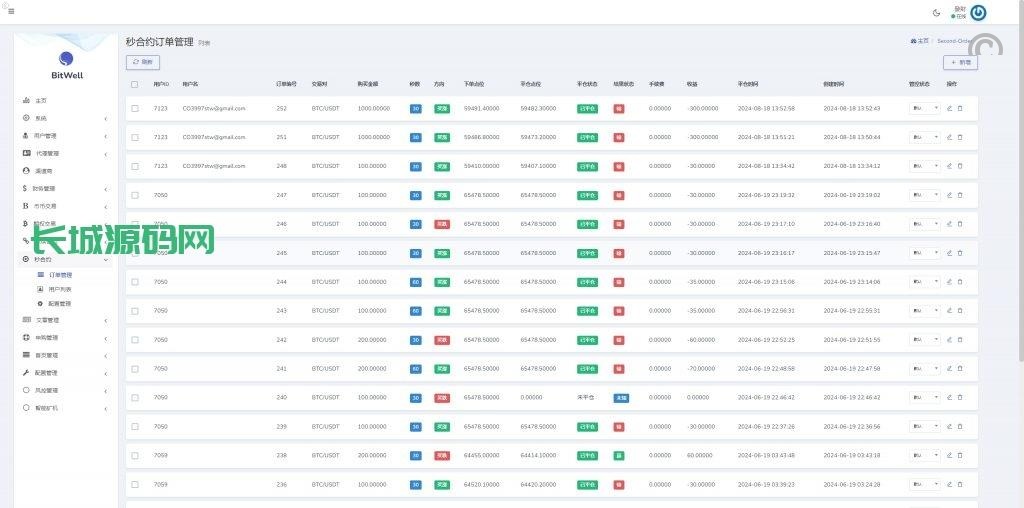Image resolution: width=1024 pixels, height=508 pixels.
Task: Click the user avatar power icon
Action: [978, 13]
